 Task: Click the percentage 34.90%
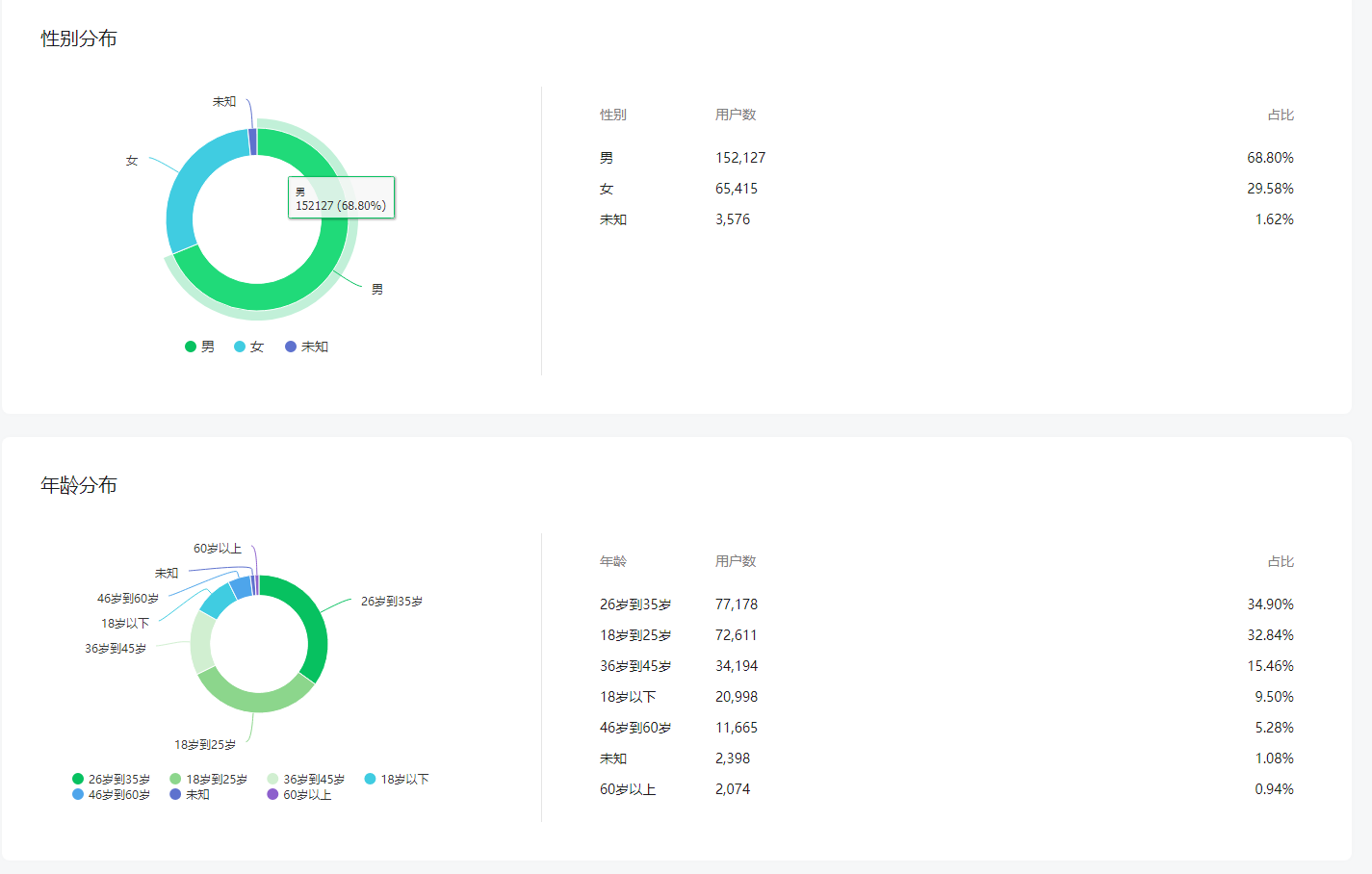tap(1270, 604)
